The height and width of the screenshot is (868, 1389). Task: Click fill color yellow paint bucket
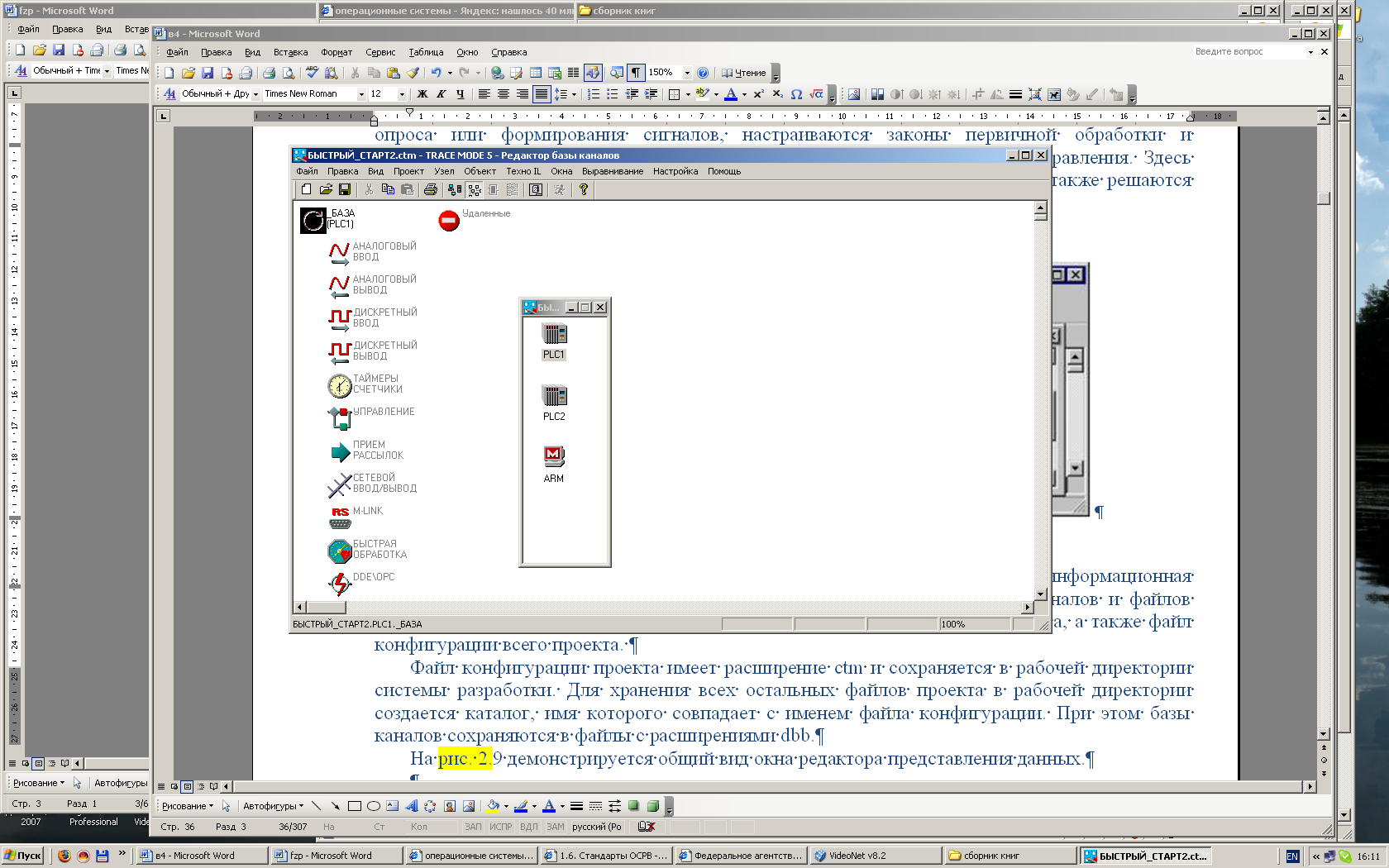[493, 806]
